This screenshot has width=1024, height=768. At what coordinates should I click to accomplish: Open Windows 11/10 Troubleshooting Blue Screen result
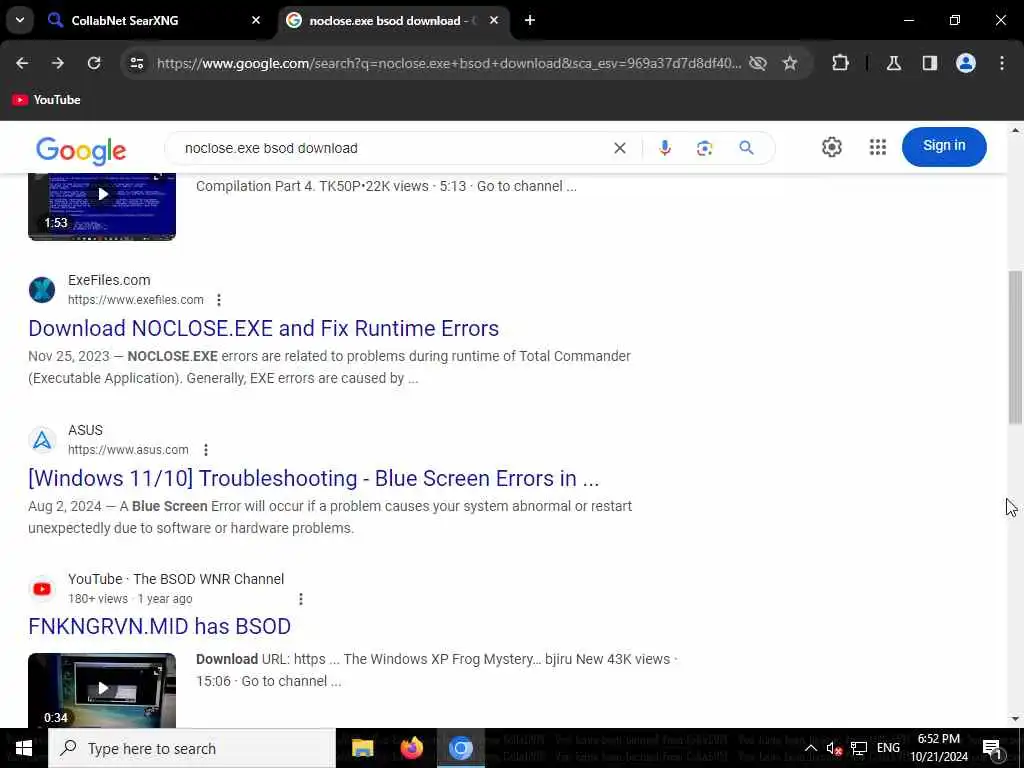pyautogui.click(x=313, y=479)
